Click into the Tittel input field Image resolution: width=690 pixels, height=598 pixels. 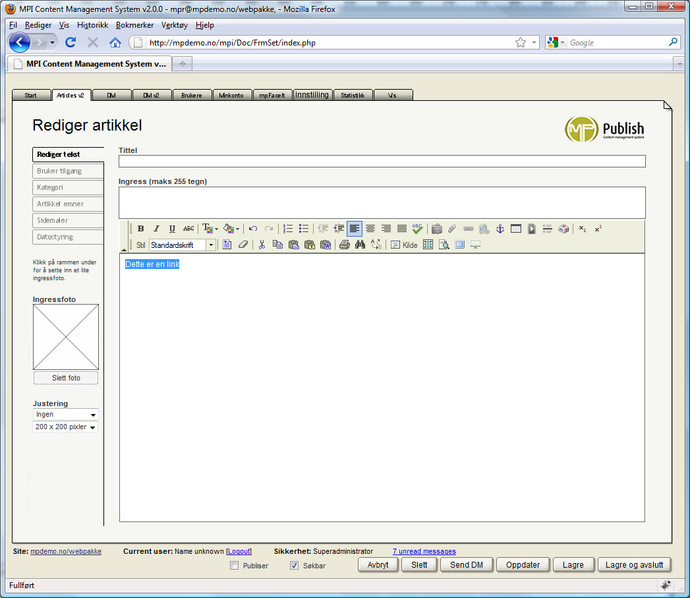(381, 161)
